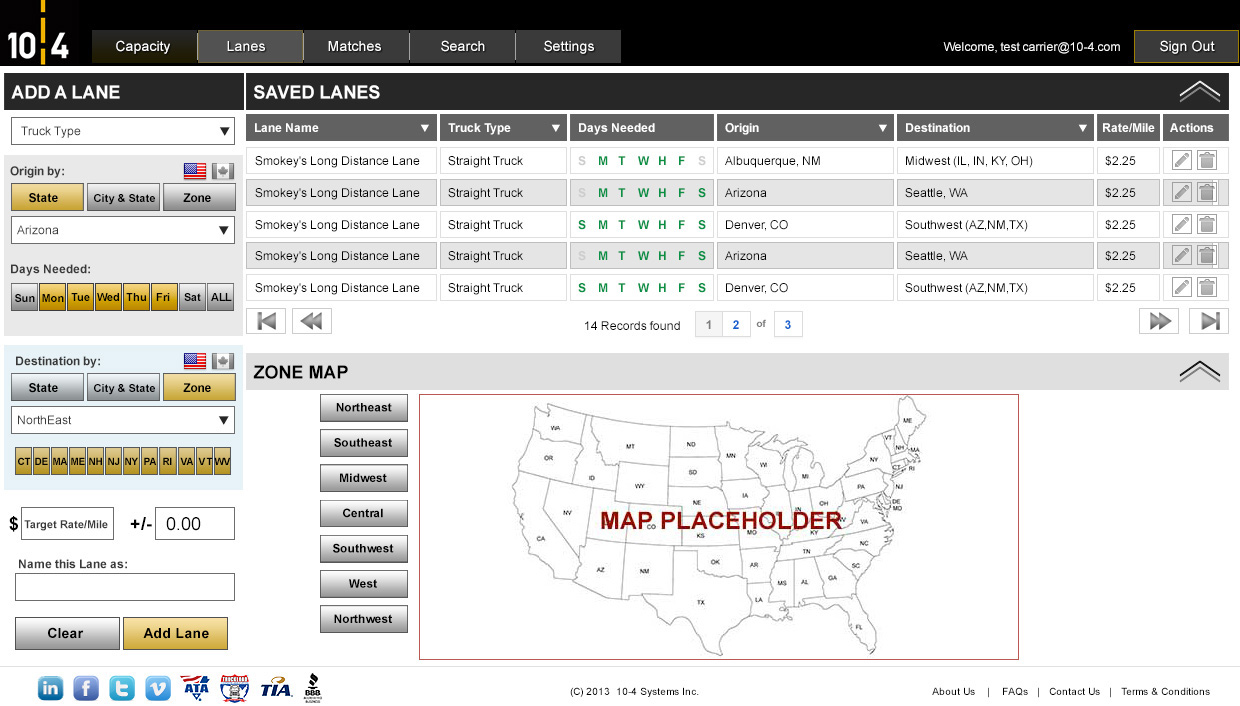Image resolution: width=1240 pixels, height=706 pixels.
Task: Open the Twitter icon in the footer
Action: pyautogui.click(x=122, y=688)
